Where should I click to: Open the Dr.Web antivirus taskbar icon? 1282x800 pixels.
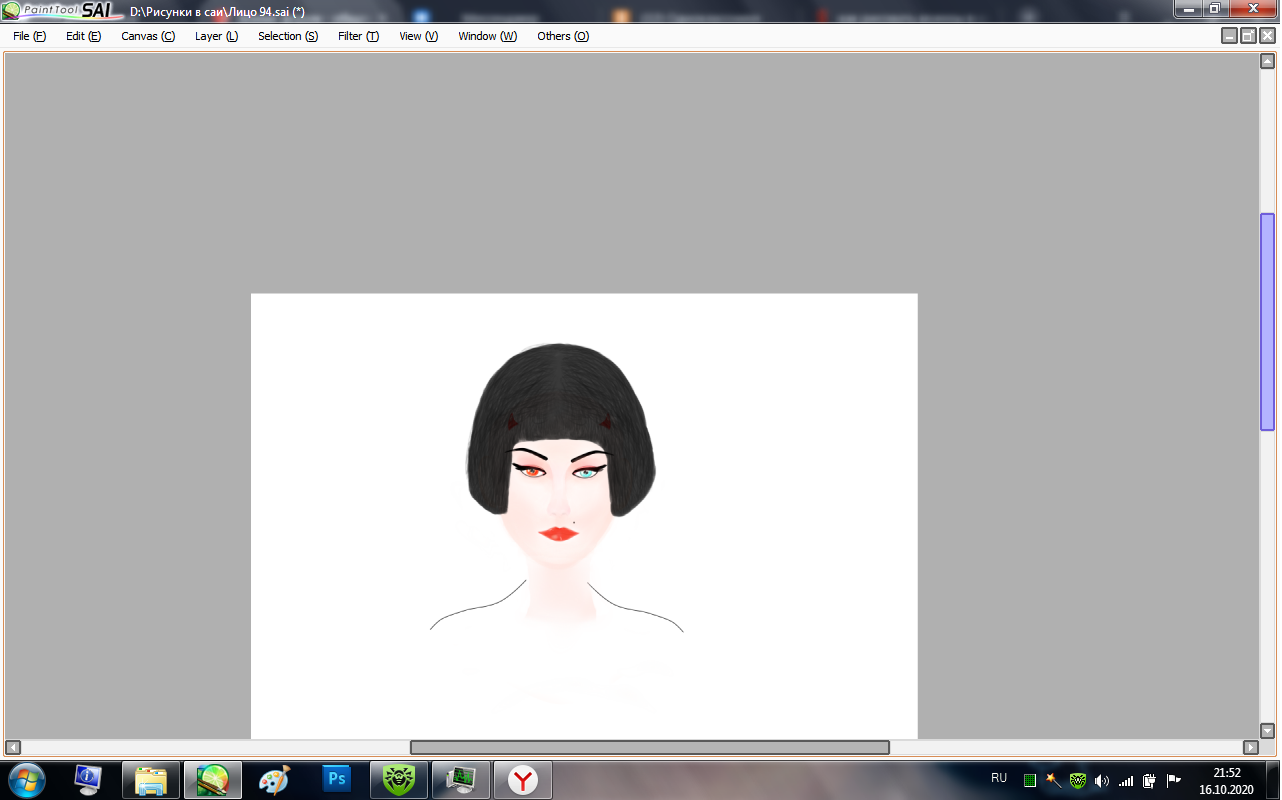[x=398, y=779]
